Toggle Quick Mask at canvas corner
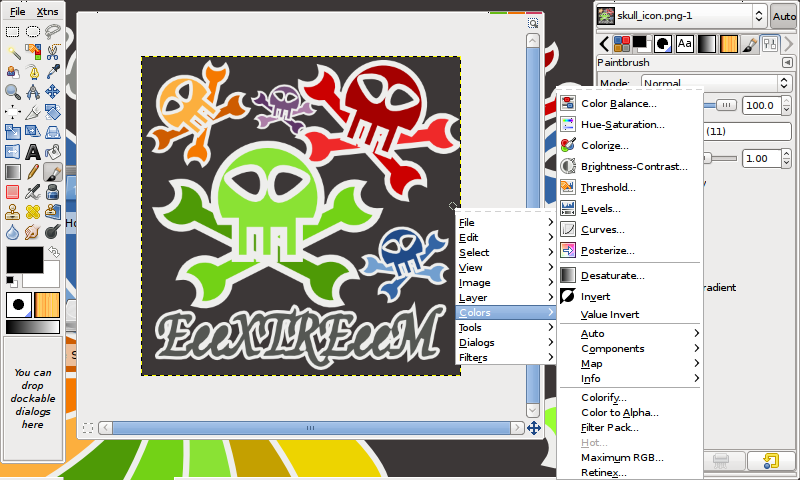The height and width of the screenshot is (480, 800). click(x=88, y=427)
